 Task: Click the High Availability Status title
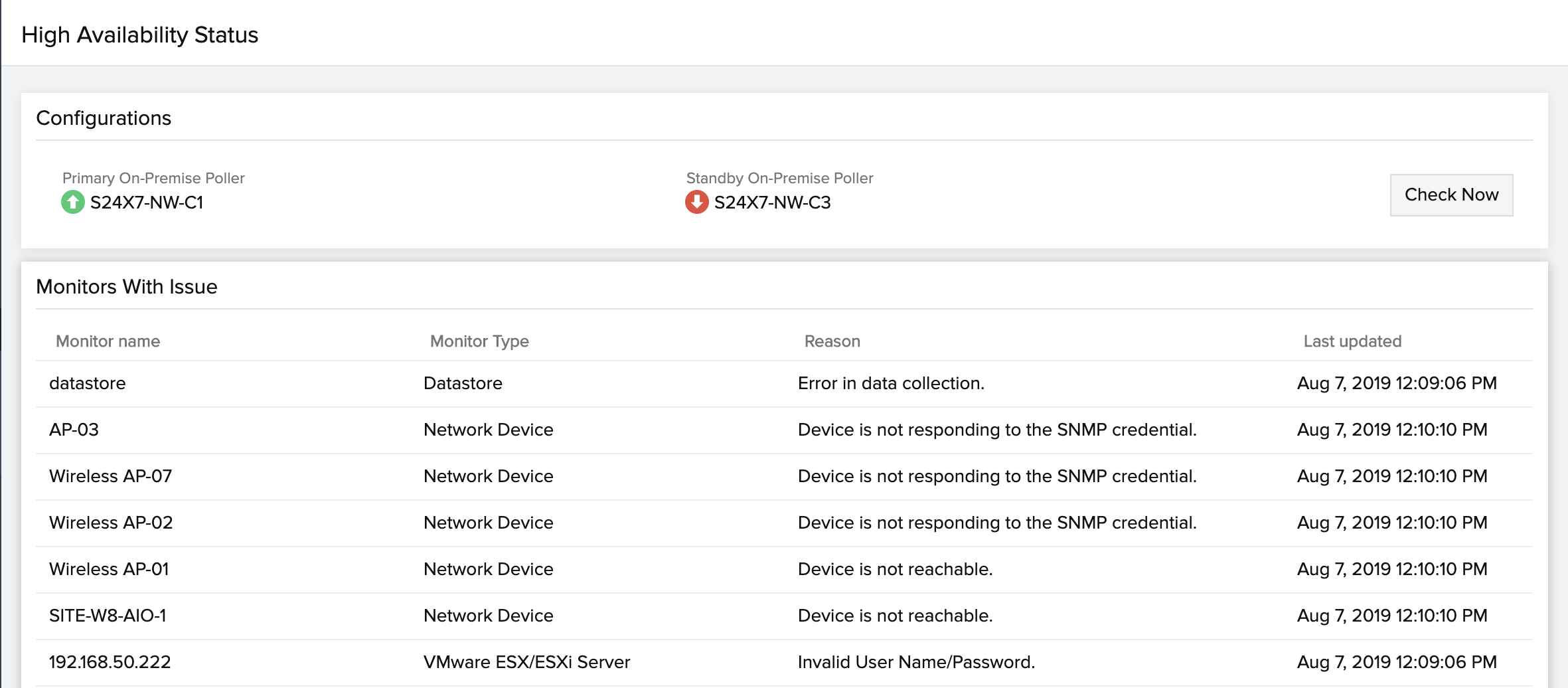tap(141, 34)
